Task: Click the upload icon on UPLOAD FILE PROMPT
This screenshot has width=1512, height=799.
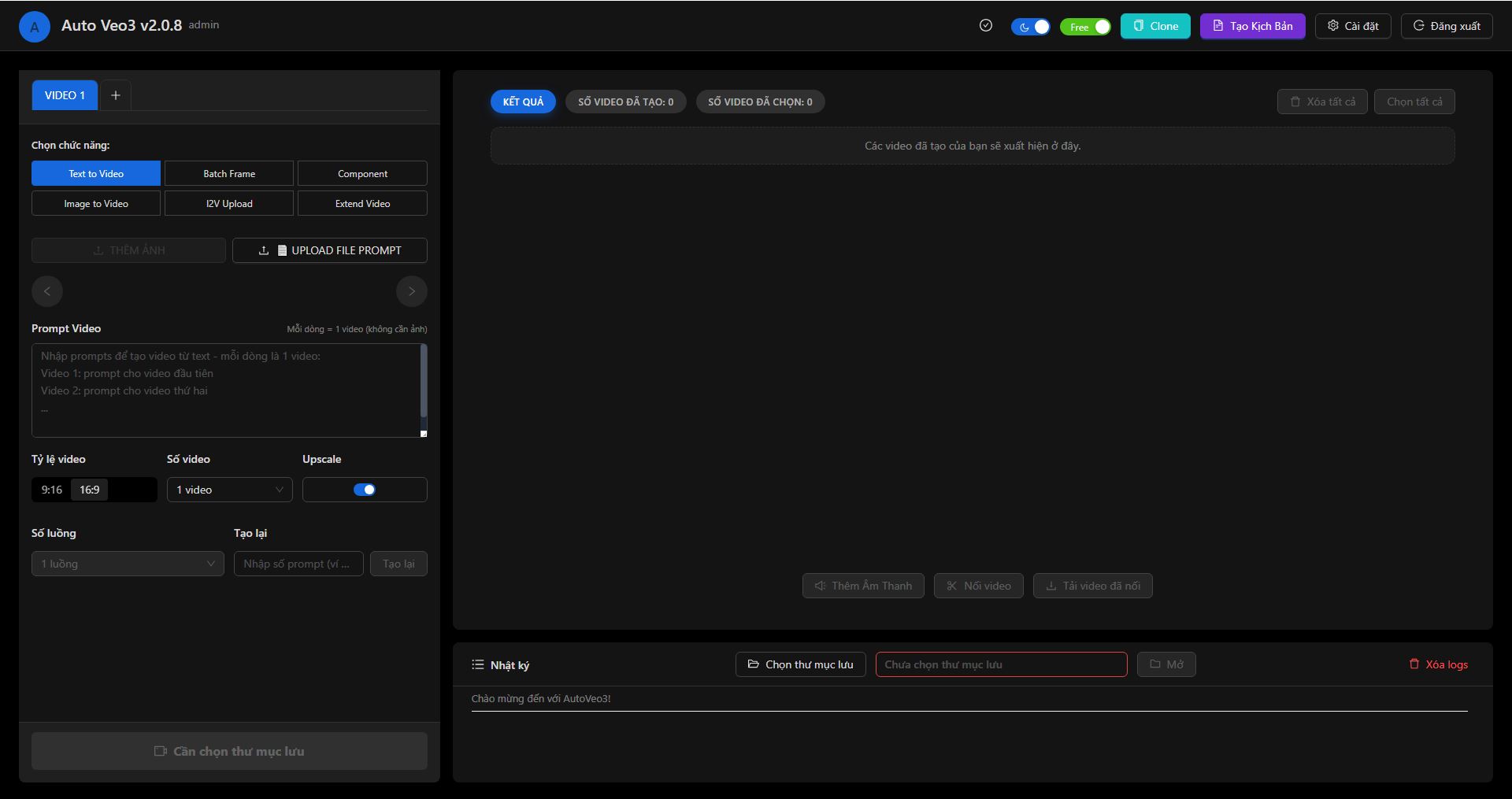Action: (x=265, y=250)
